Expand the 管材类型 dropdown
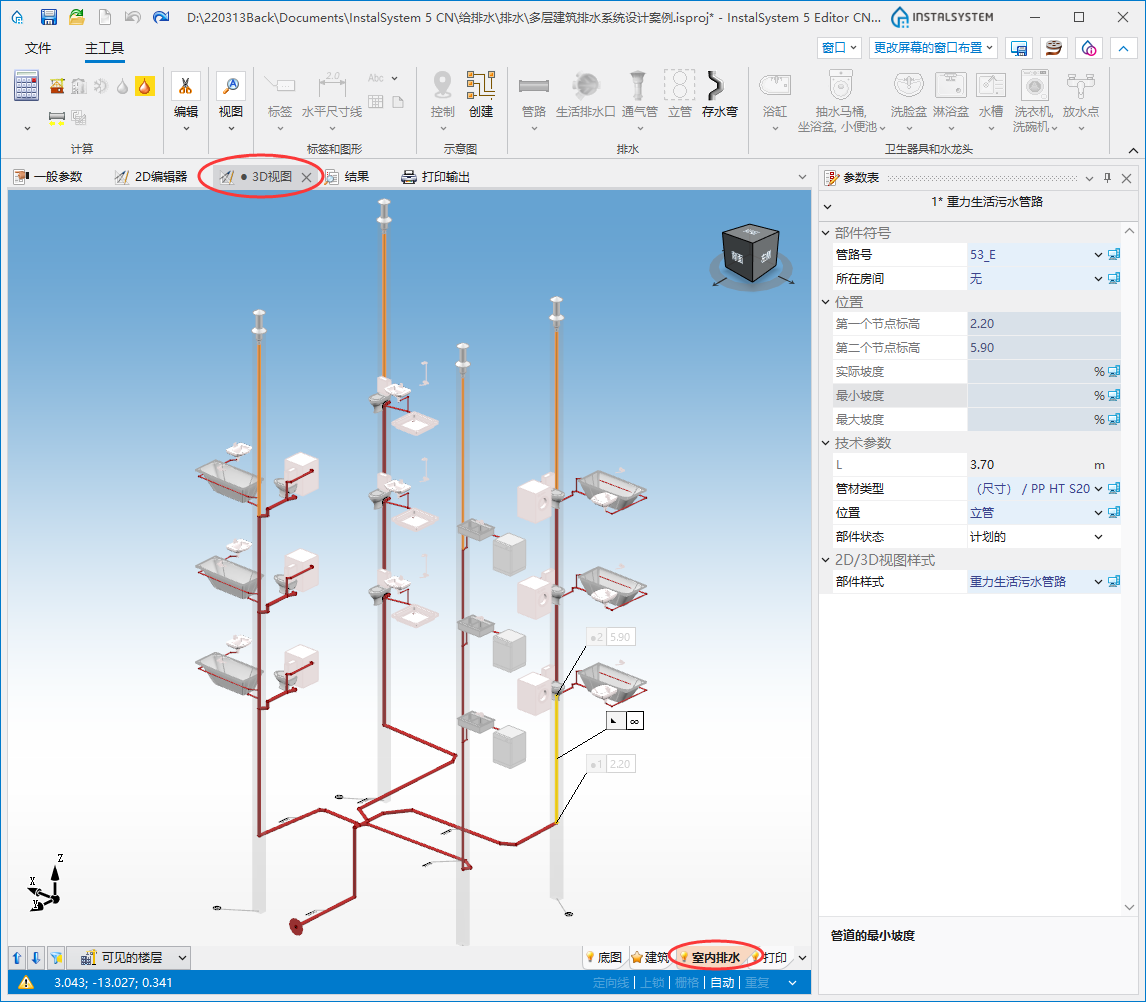Screen dimensions: 1146x1002 click(x=1098, y=488)
